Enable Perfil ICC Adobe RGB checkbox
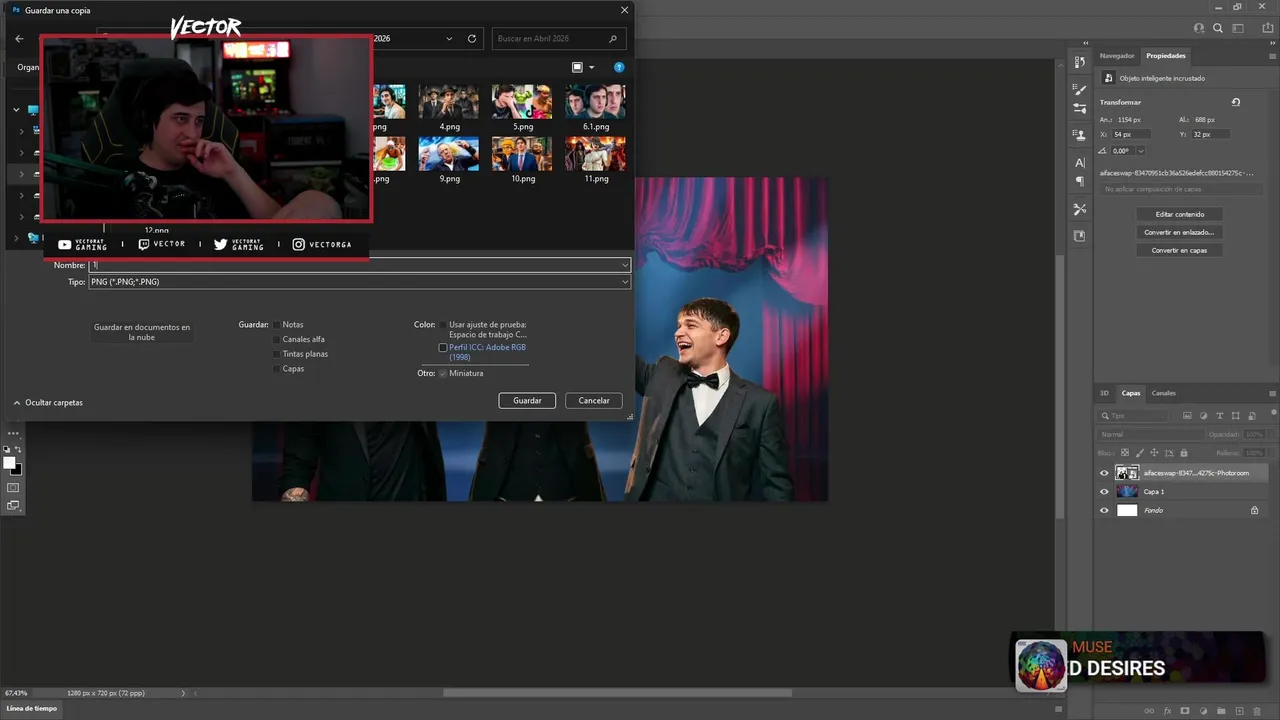Viewport: 1280px width, 720px height. [443, 348]
